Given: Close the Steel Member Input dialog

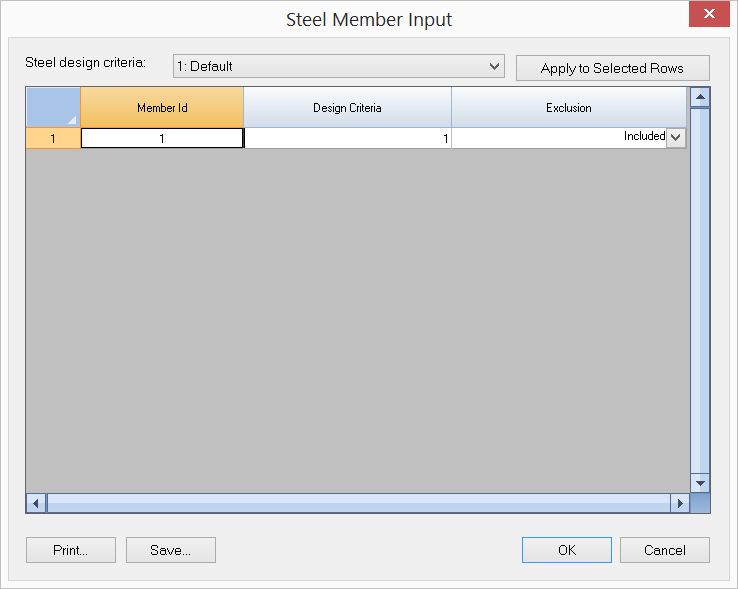Looking at the screenshot, I should pyautogui.click(x=709, y=15).
